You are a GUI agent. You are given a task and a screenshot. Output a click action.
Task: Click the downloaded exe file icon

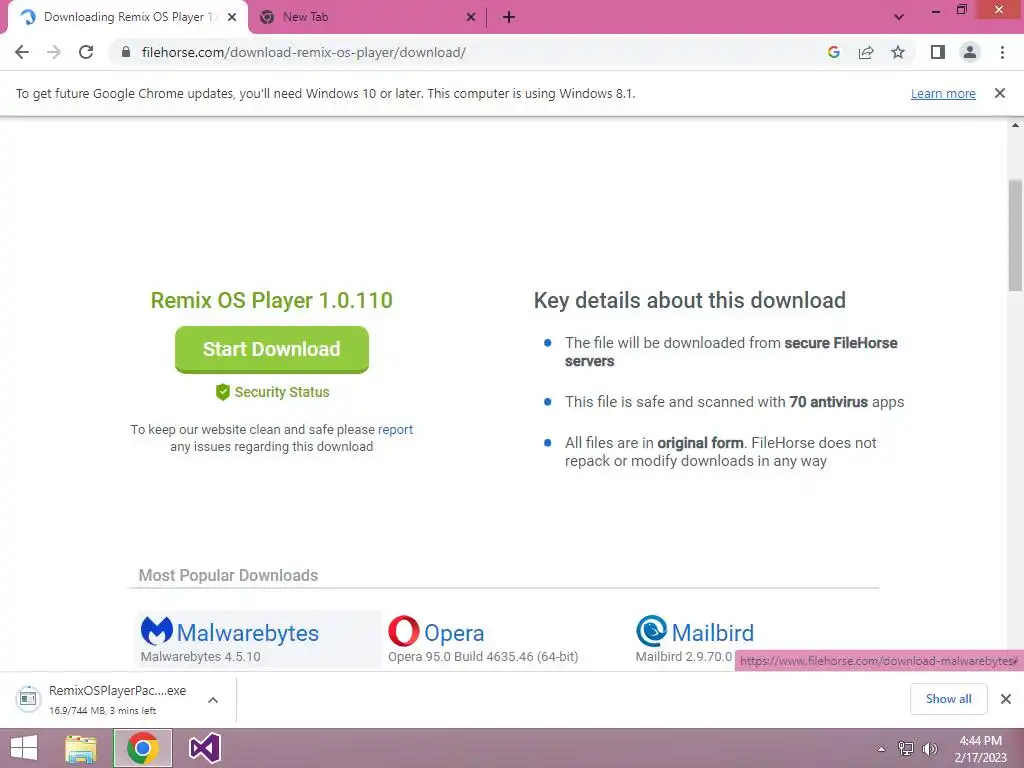pyautogui.click(x=28, y=699)
